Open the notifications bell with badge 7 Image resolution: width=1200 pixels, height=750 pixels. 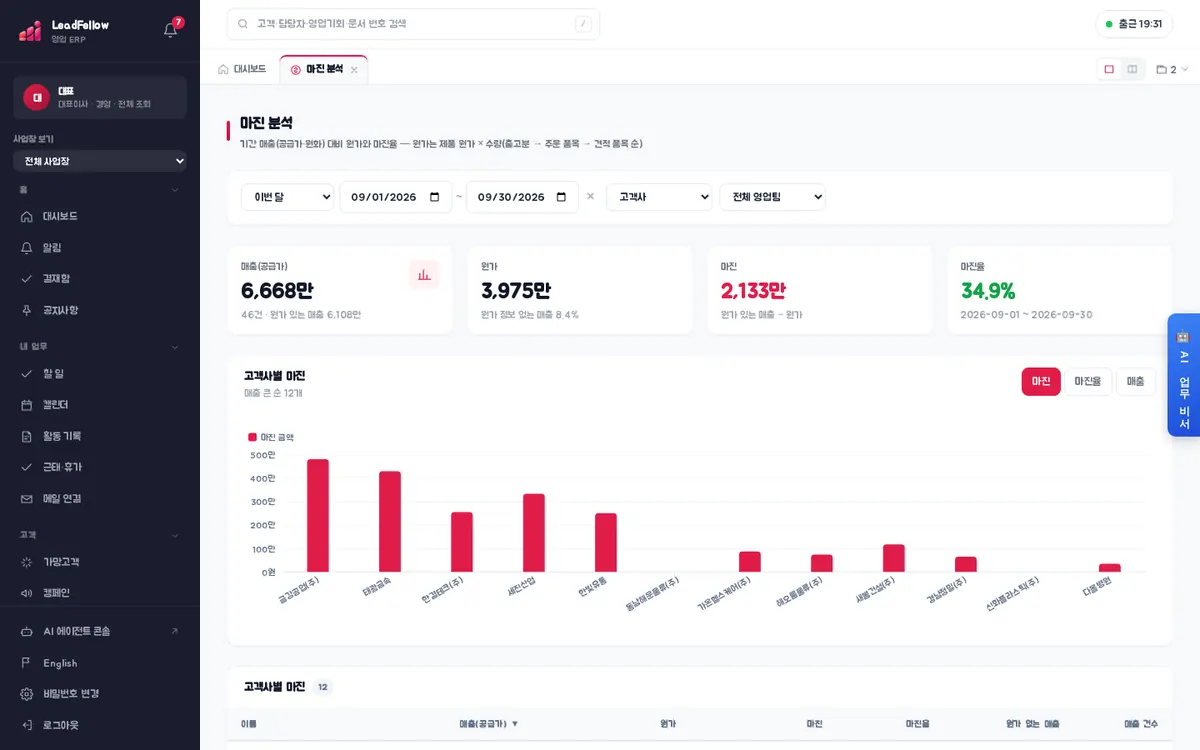coord(171,29)
